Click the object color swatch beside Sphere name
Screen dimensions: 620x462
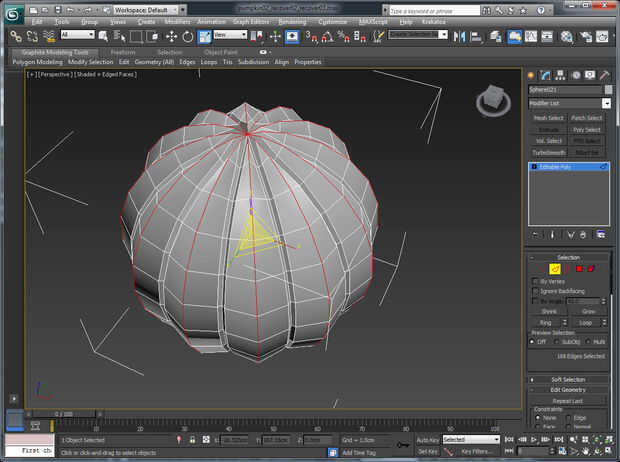(x=606, y=89)
